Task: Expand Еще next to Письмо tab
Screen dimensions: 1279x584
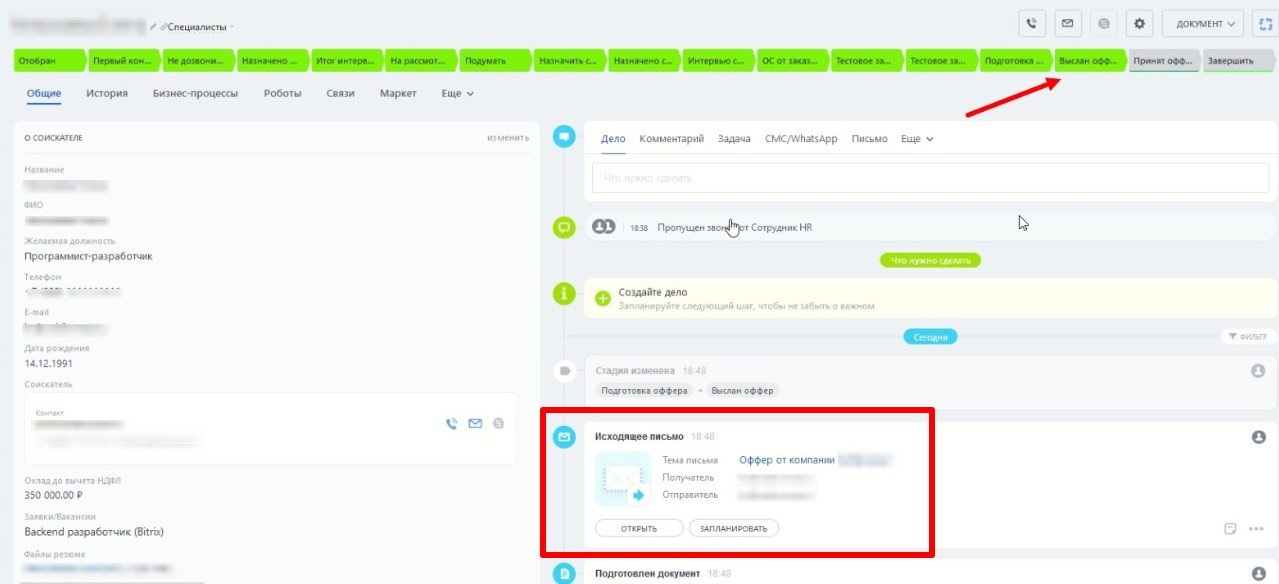Action: pos(917,139)
